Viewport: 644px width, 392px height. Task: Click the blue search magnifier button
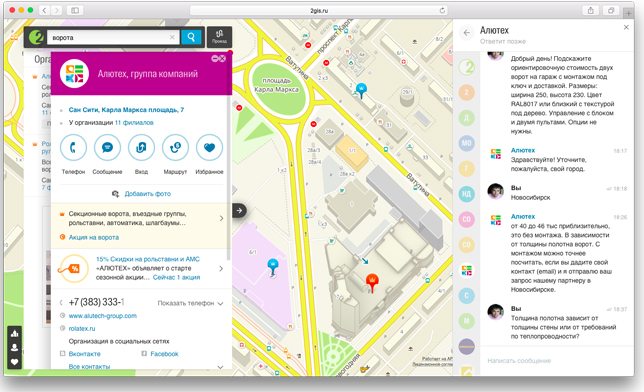(x=191, y=37)
